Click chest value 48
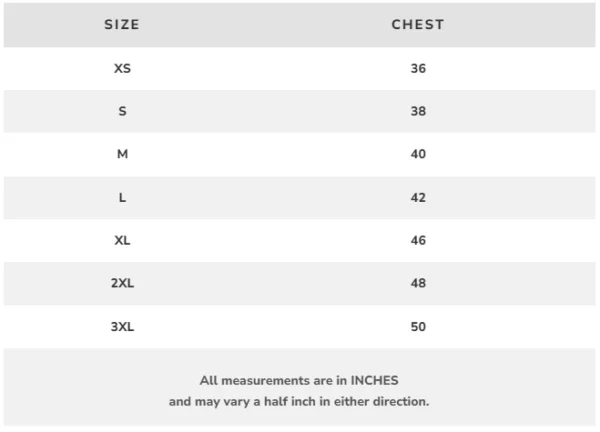 pos(418,283)
